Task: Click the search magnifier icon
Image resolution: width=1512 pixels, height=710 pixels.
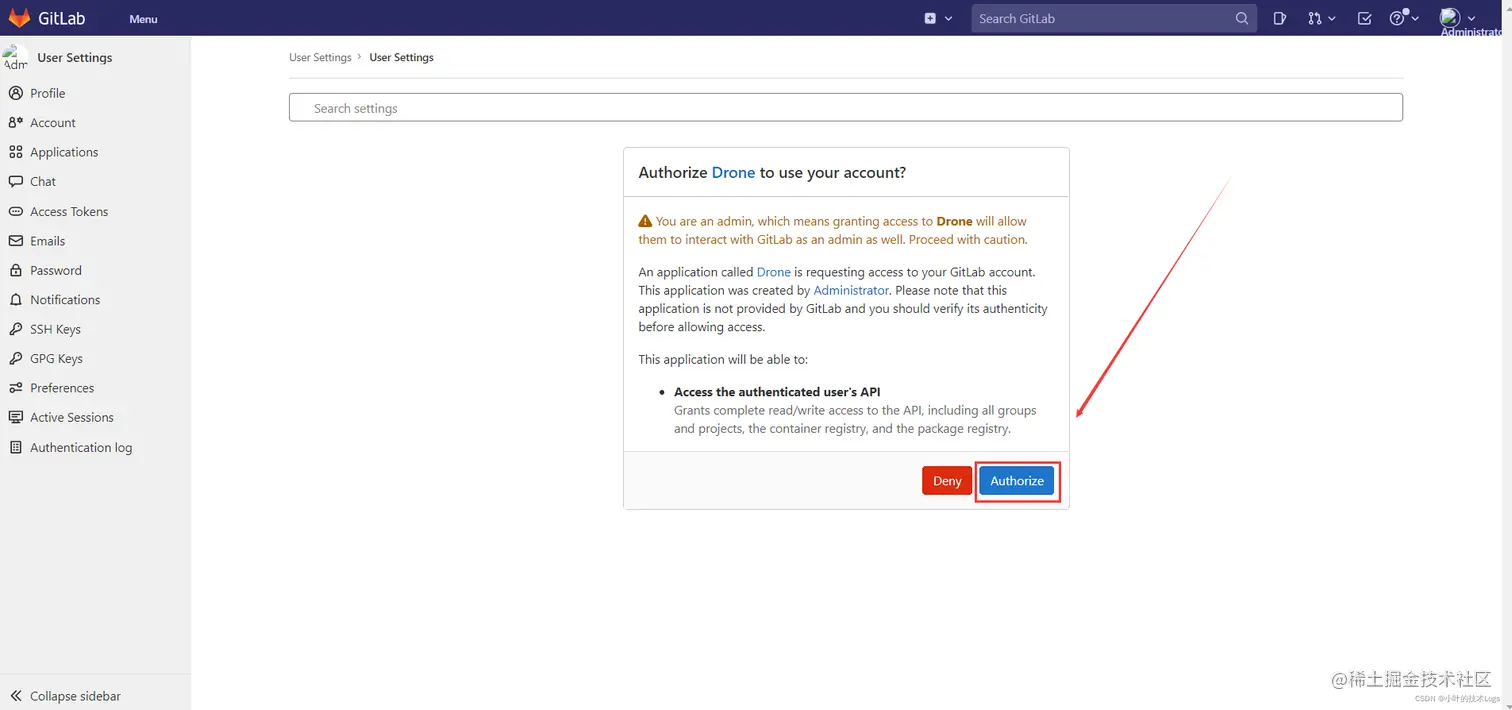Action: coord(1242,18)
